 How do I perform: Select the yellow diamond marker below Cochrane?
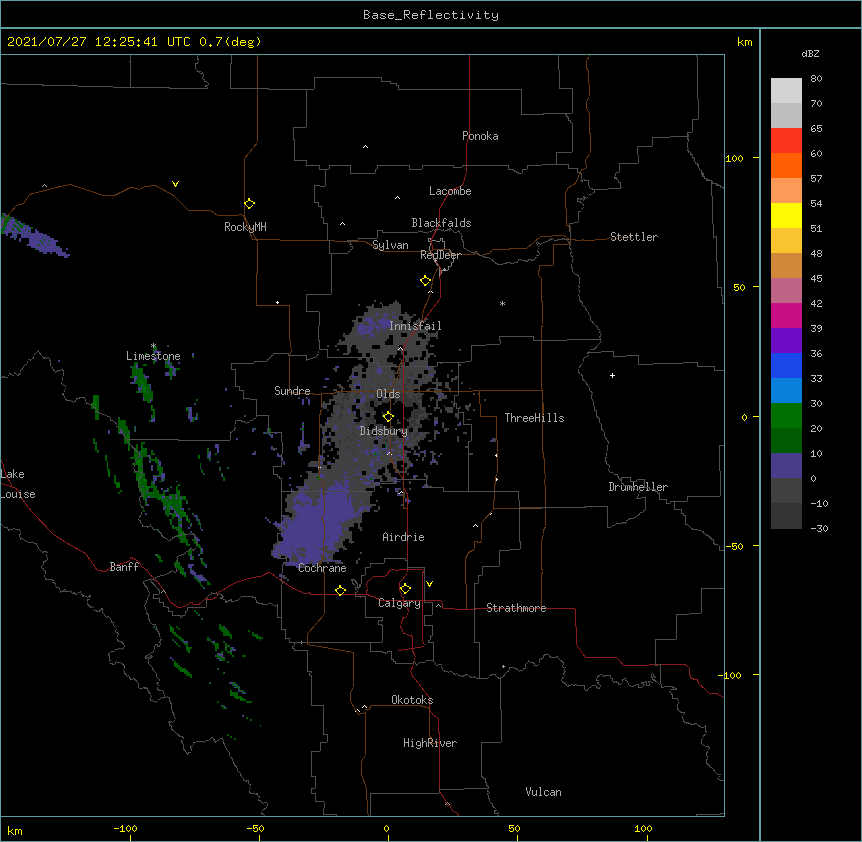(340, 590)
